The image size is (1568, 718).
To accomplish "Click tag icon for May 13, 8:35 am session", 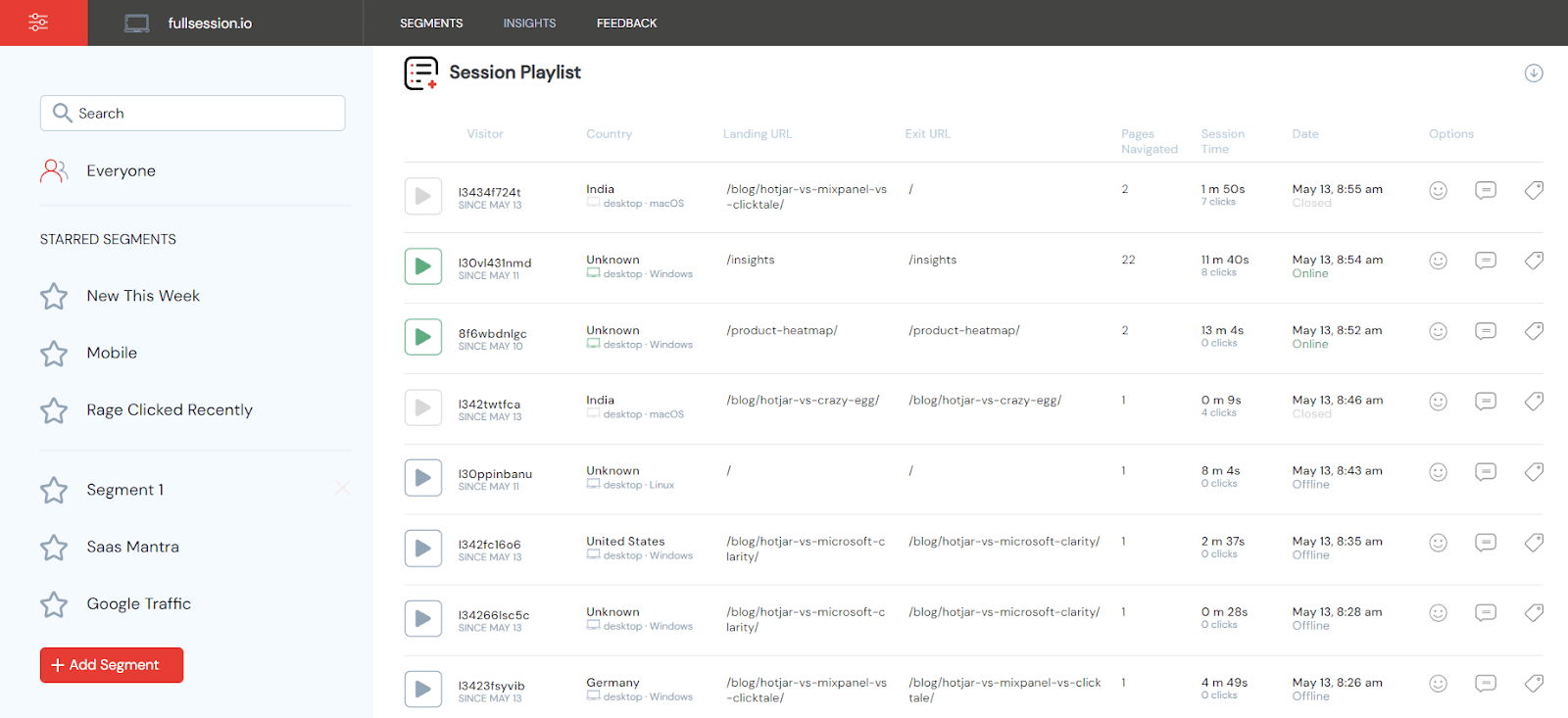I will tap(1534, 543).
